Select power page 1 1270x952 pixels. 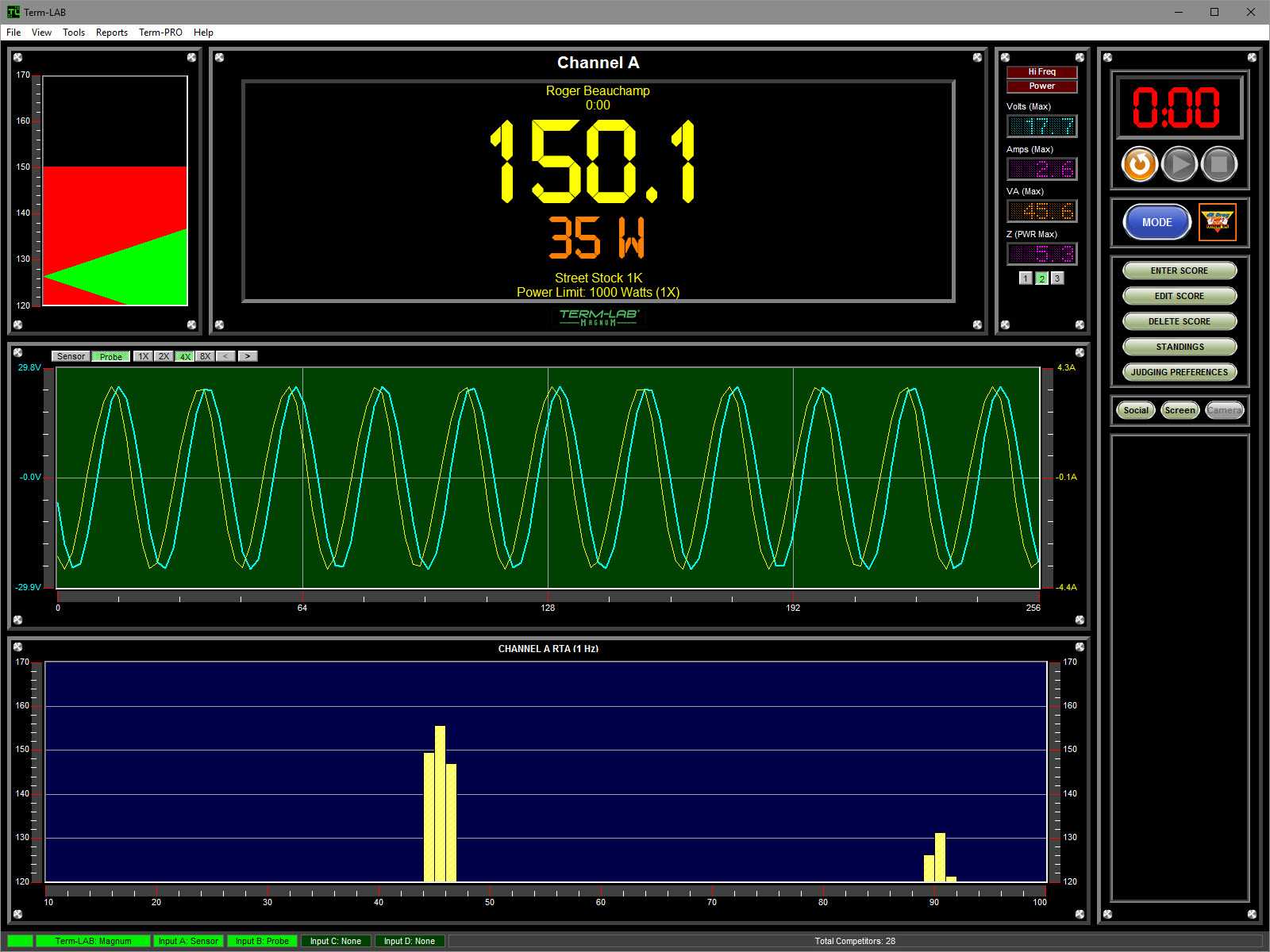(x=1026, y=278)
